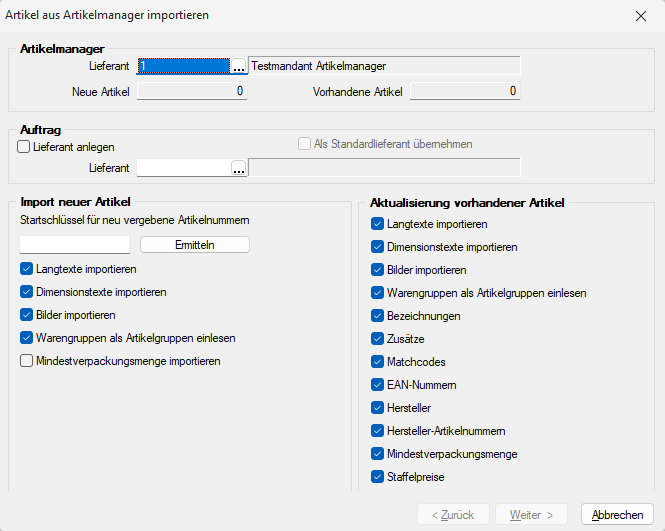Click the Abbrechen button
This screenshot has height=531, width=665.
[617, 515]
